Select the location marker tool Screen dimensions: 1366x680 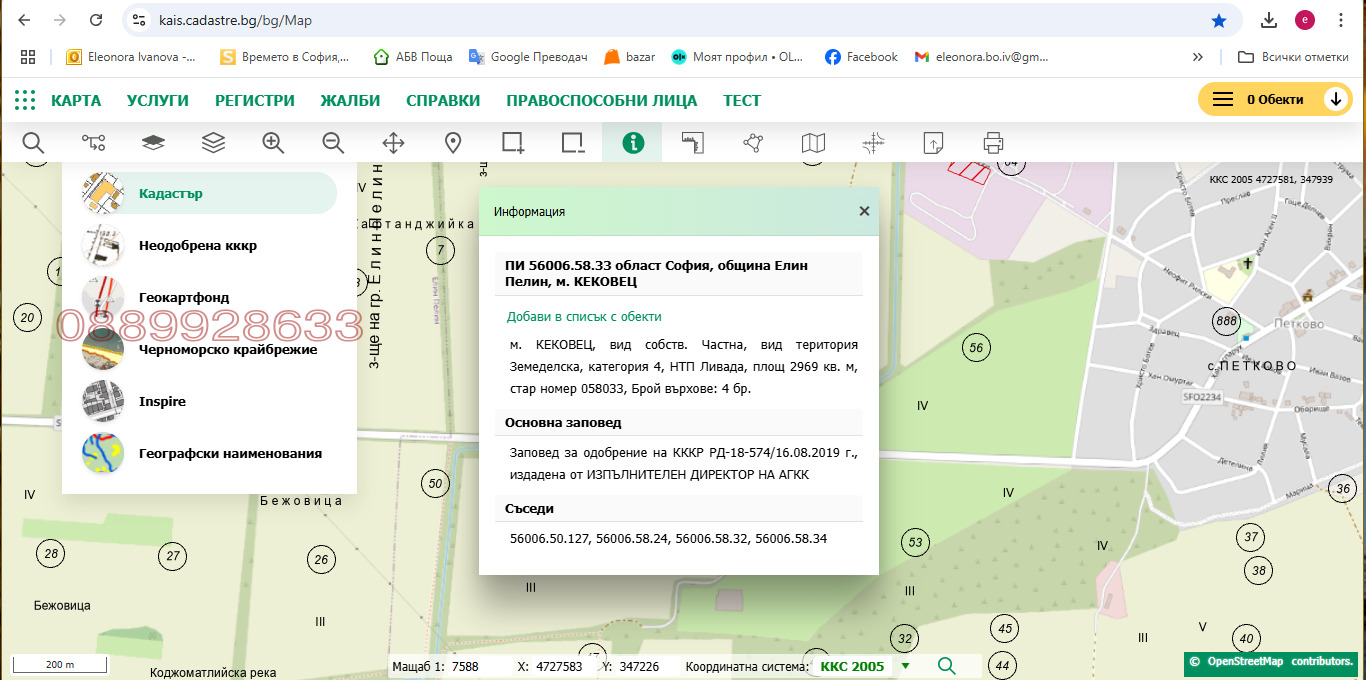click(452, 142)
